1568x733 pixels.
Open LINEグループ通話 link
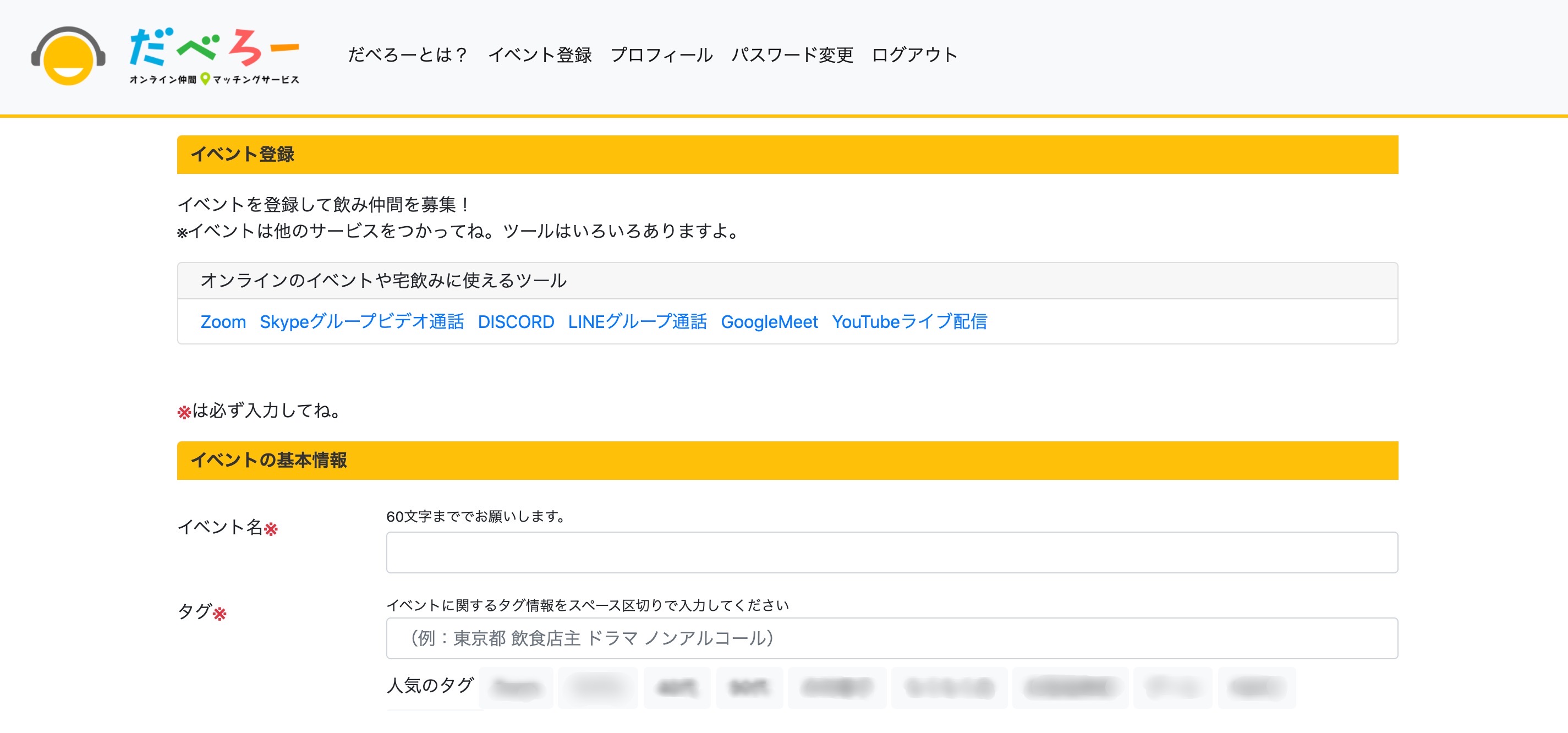[638, 321]
